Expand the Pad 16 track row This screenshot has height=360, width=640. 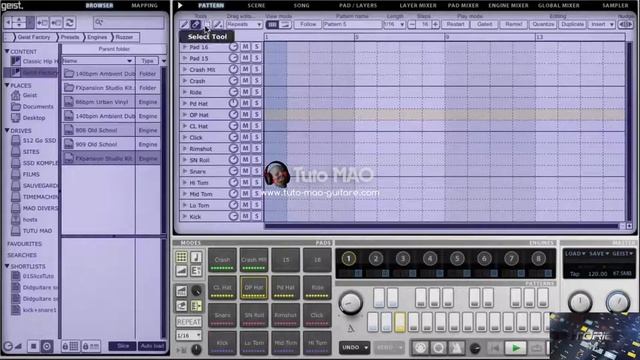184,47
